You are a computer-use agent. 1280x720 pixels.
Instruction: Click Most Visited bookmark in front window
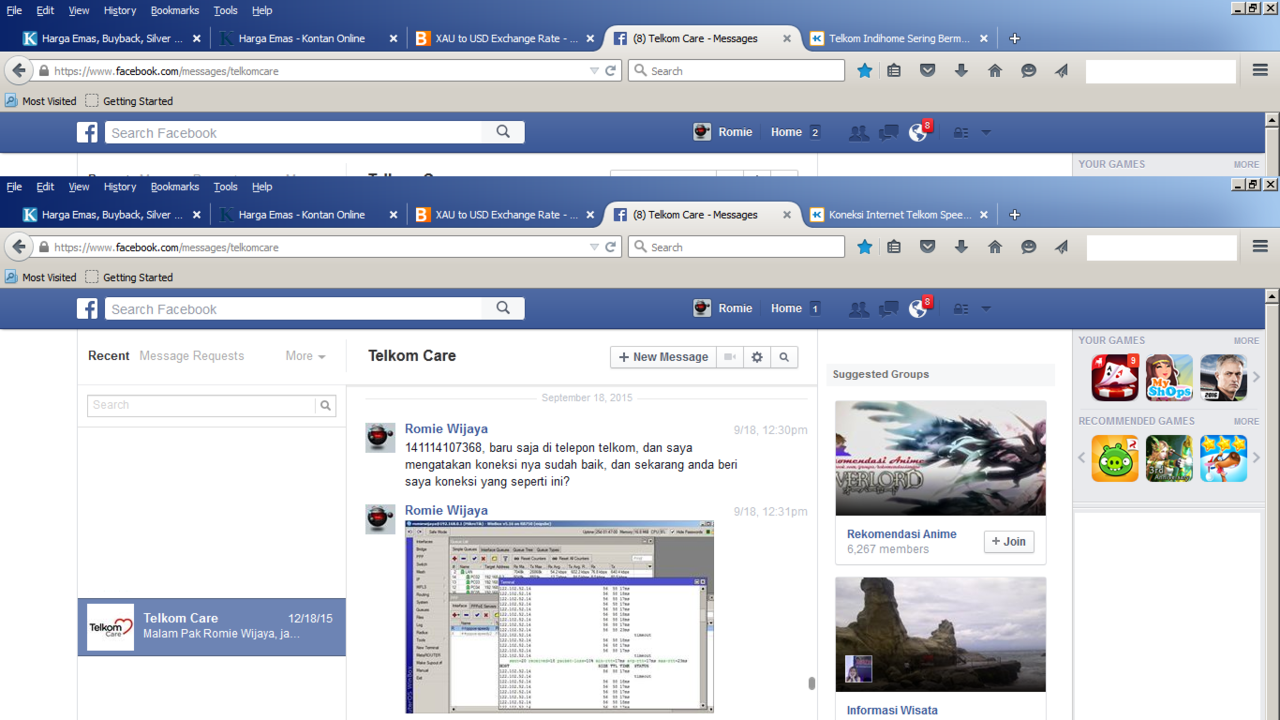pyautogui.click(x=41, y=277)
